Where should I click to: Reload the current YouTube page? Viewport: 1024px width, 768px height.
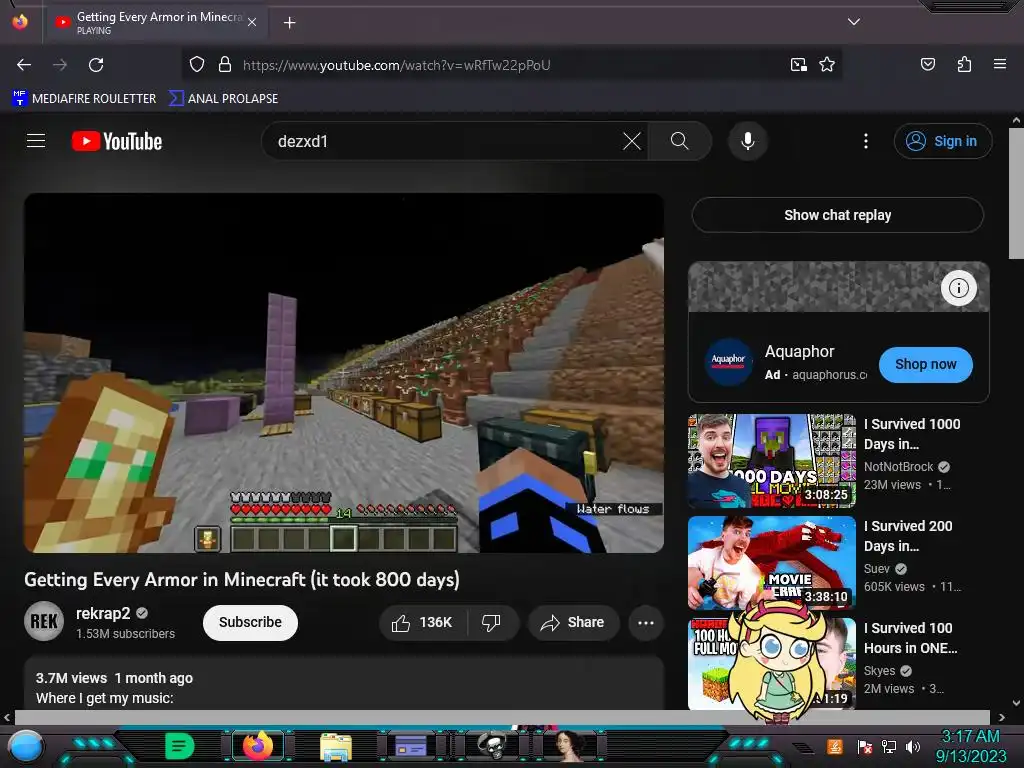96,65
